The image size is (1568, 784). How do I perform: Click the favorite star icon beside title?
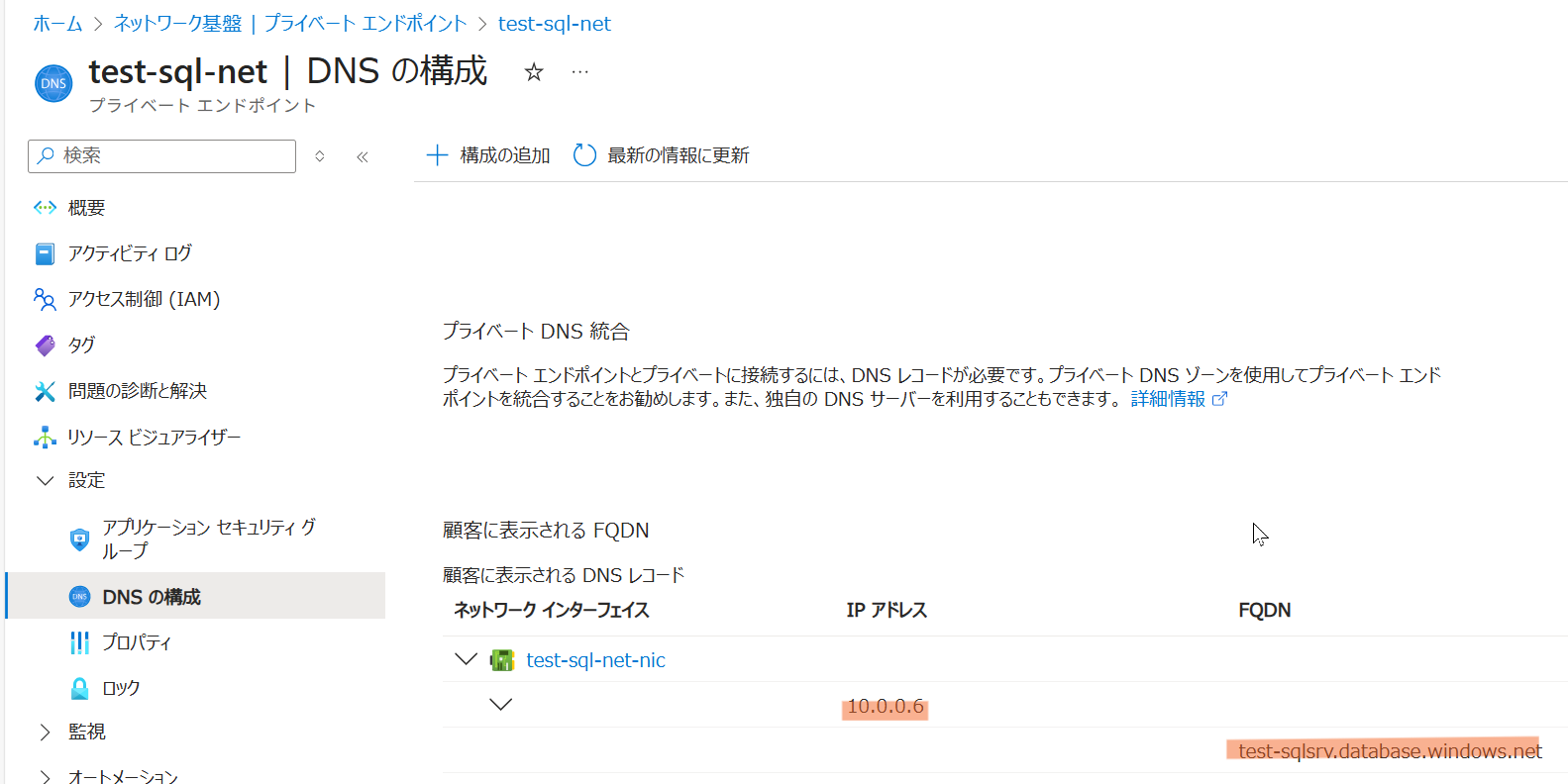point(534,72)
